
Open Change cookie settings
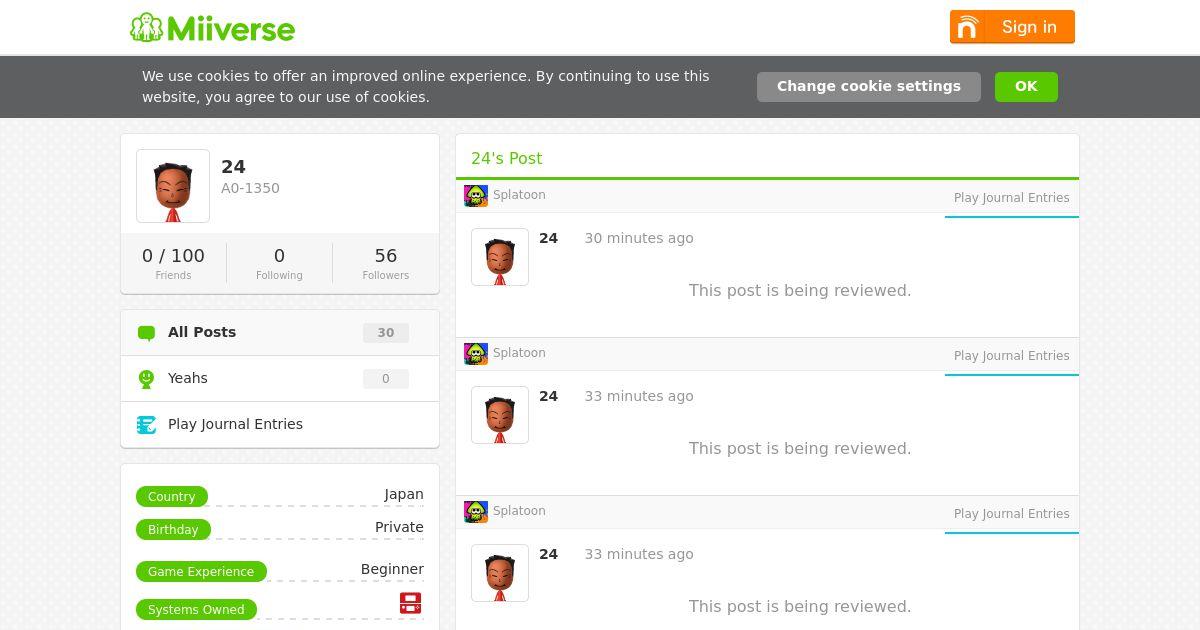point(869,86)
